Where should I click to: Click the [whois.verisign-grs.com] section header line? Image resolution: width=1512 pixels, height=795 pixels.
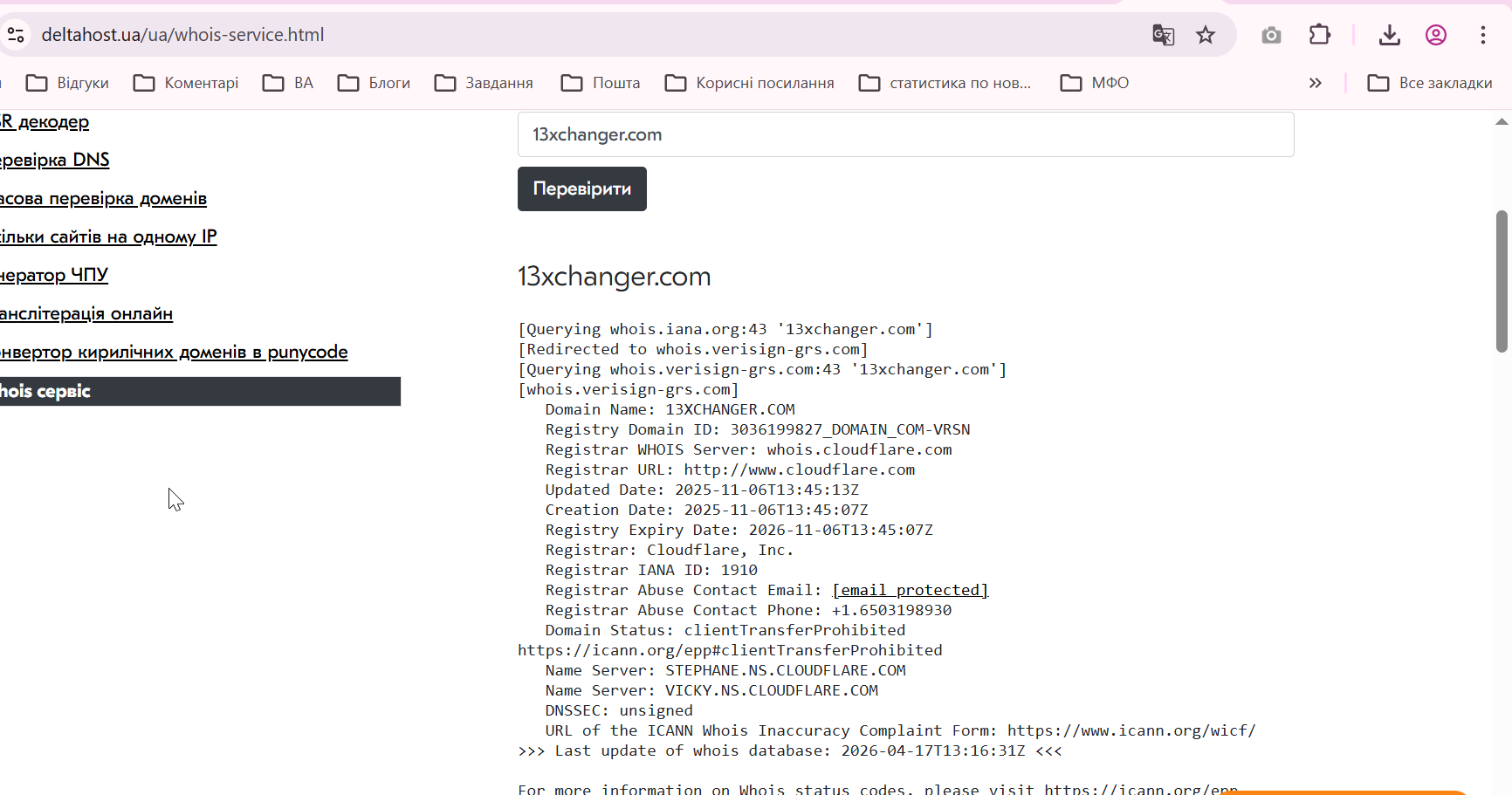click(x=629, y=389)
